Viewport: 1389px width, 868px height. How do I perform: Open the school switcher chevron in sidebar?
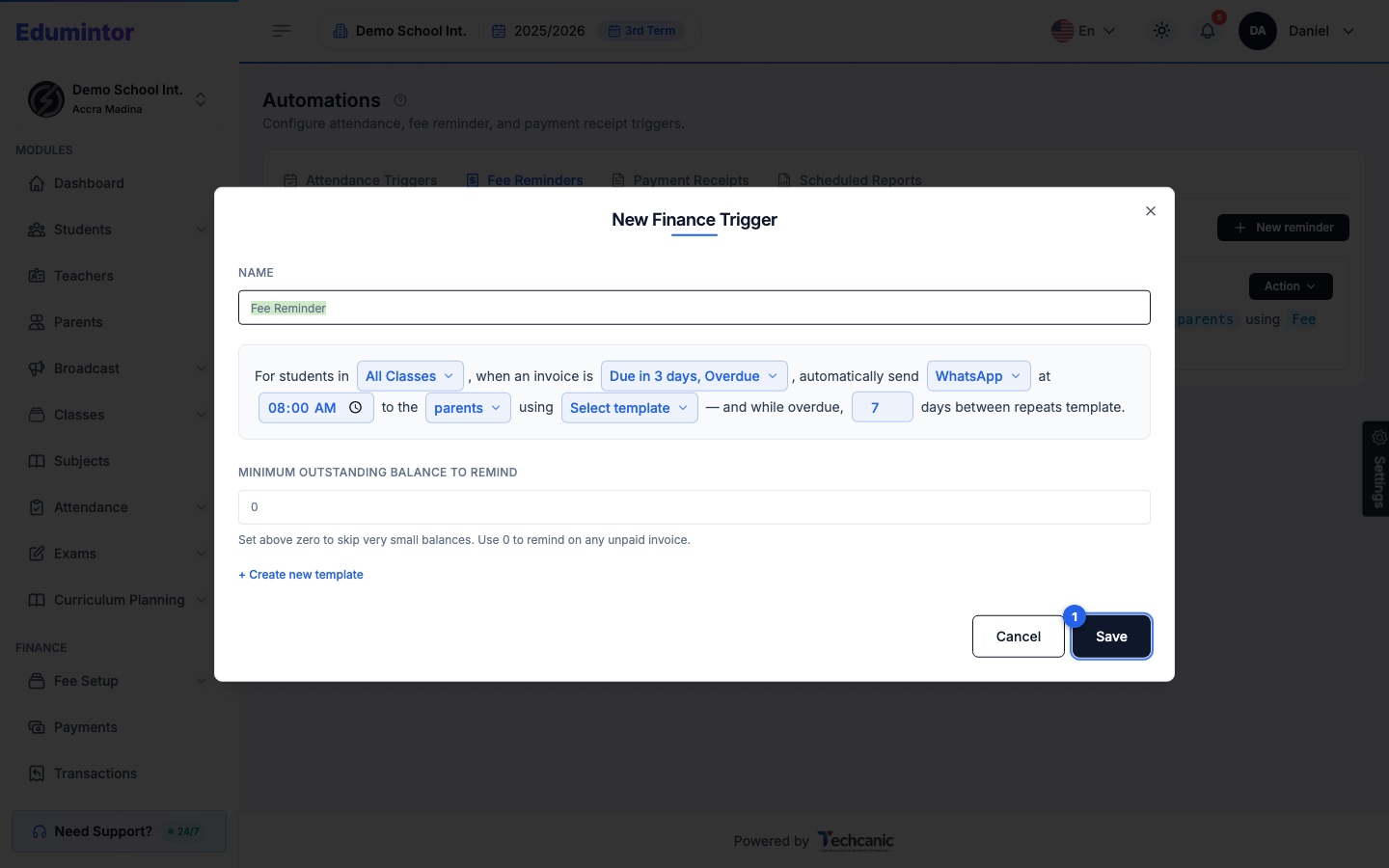(201, 99)
